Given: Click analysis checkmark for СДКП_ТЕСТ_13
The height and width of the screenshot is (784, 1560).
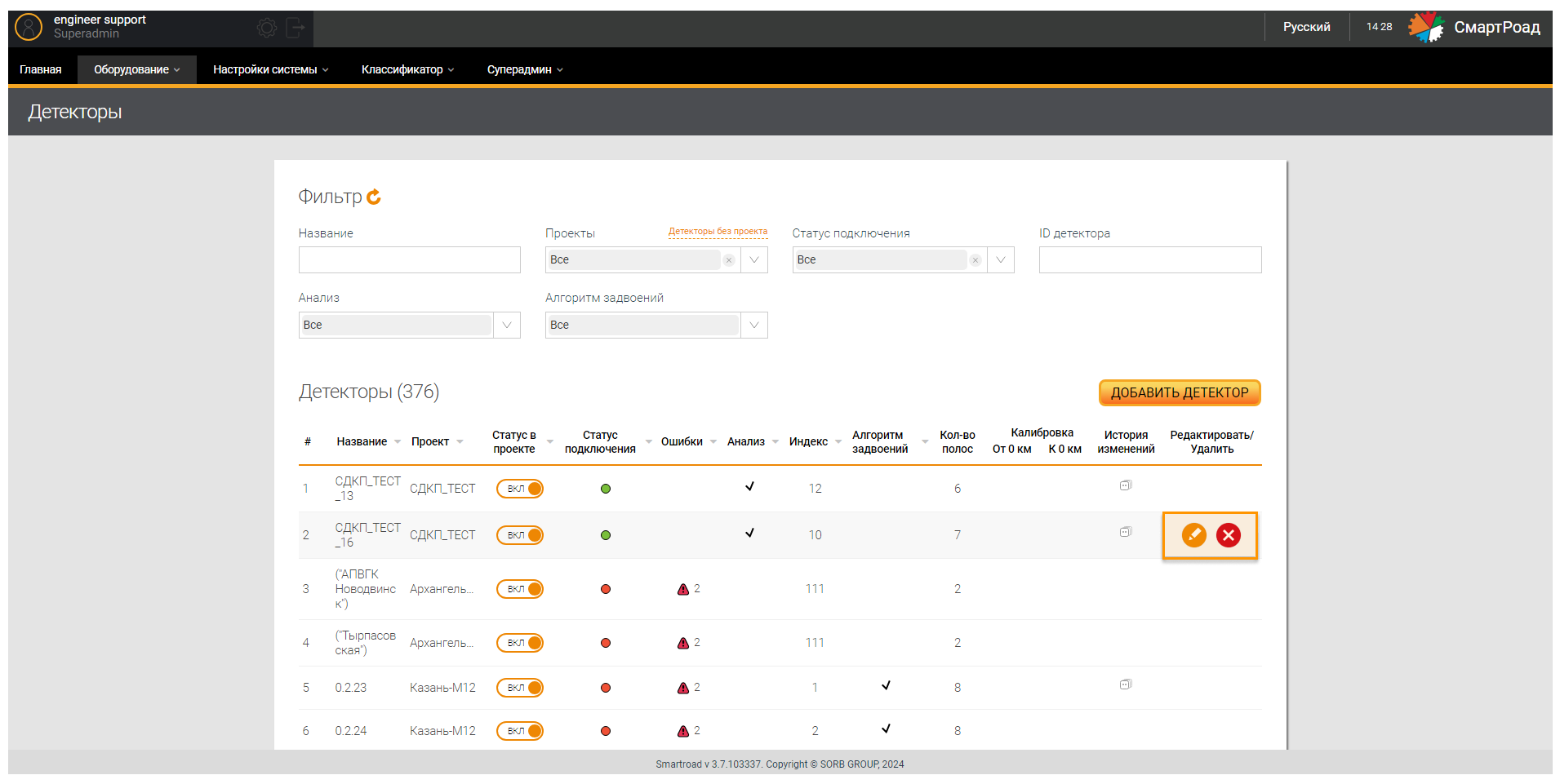Looking at the screenshot, I should [749, 486].
